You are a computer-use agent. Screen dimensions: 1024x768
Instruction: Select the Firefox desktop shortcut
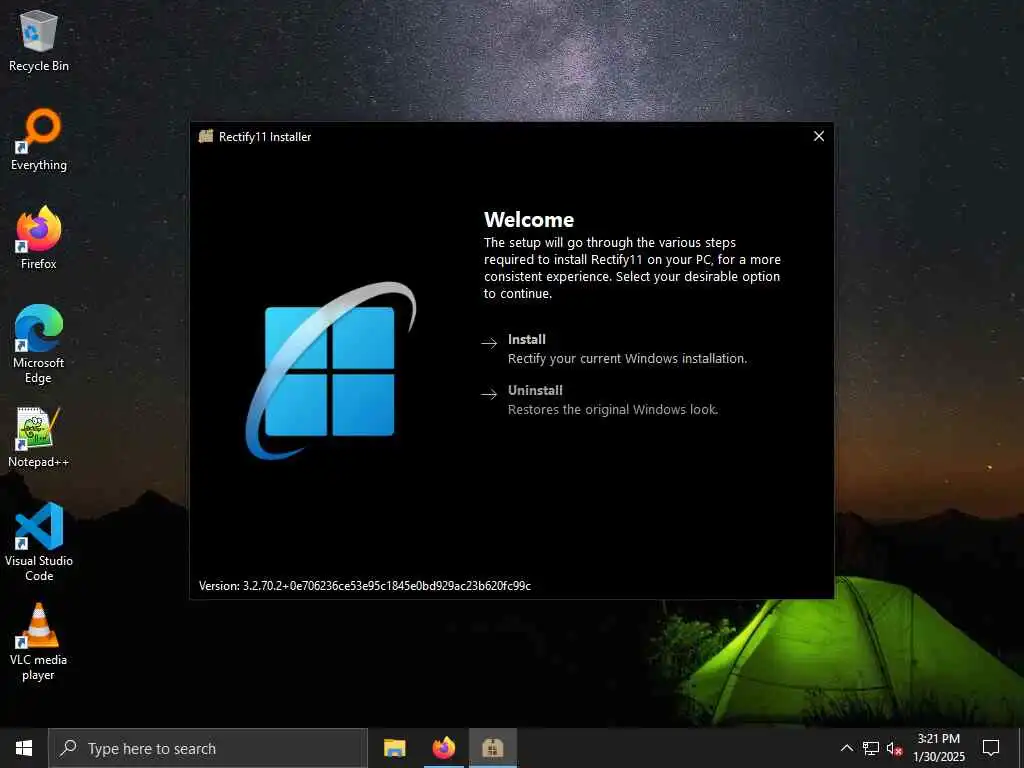point(39,238)
